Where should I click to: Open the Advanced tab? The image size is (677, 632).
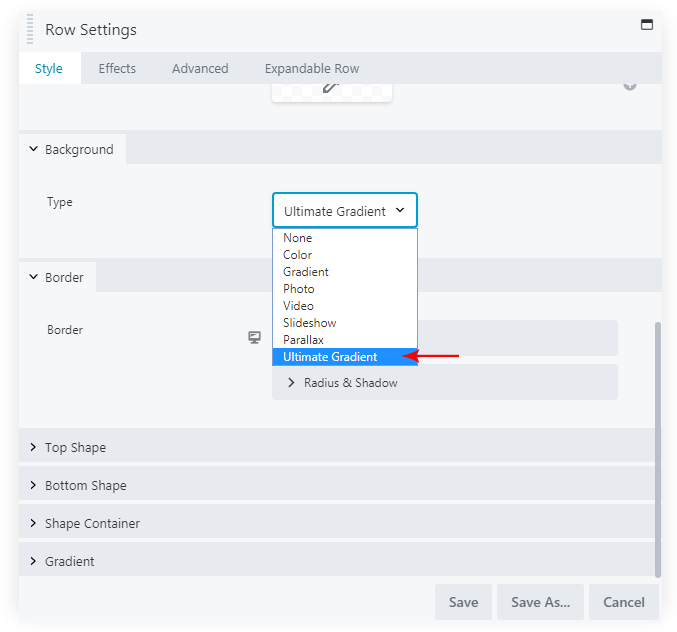click(x=200, y=69)
